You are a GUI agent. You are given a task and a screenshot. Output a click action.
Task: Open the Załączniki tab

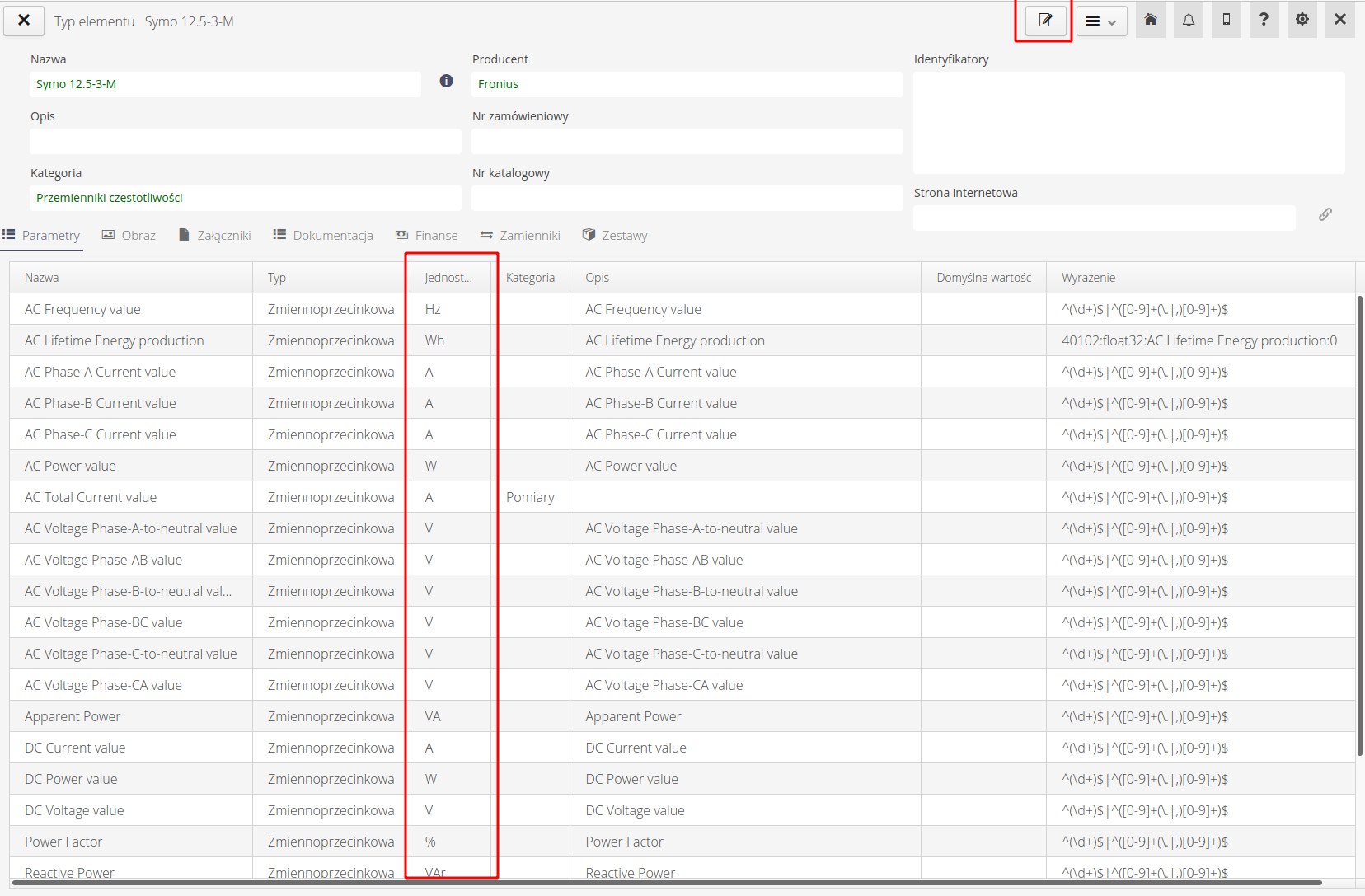pos(215,236)
